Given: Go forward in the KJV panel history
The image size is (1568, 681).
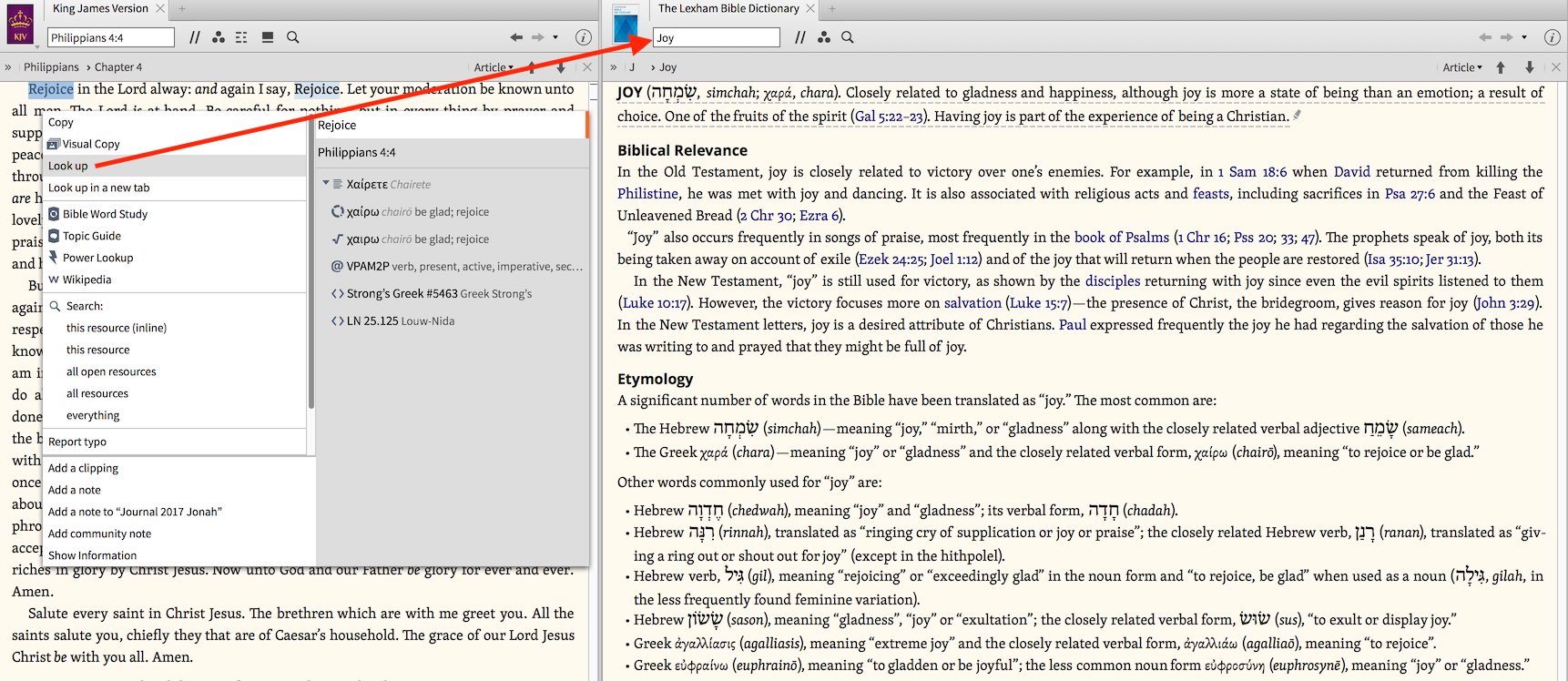Looking at the screenshot, I should [x=538, y=37].
